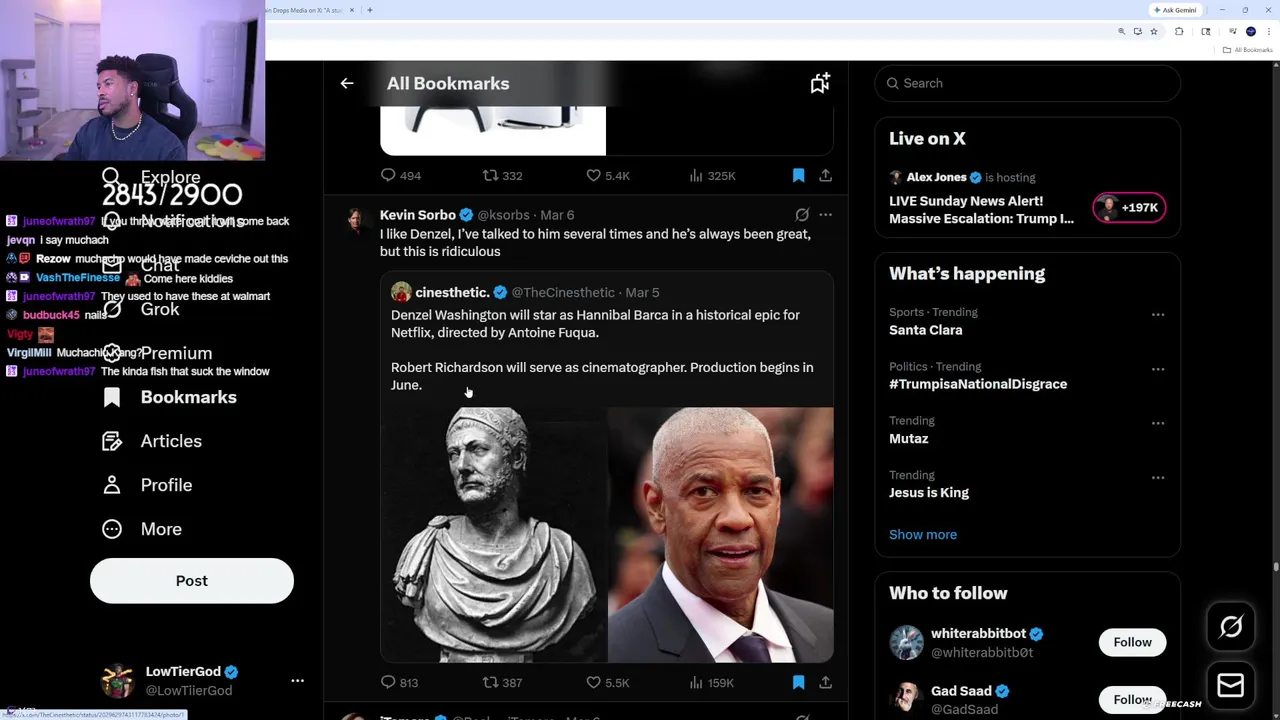1280x720 pixels.
Task: Open the Hannibal Barca bust image
Action: coord(494,534)
